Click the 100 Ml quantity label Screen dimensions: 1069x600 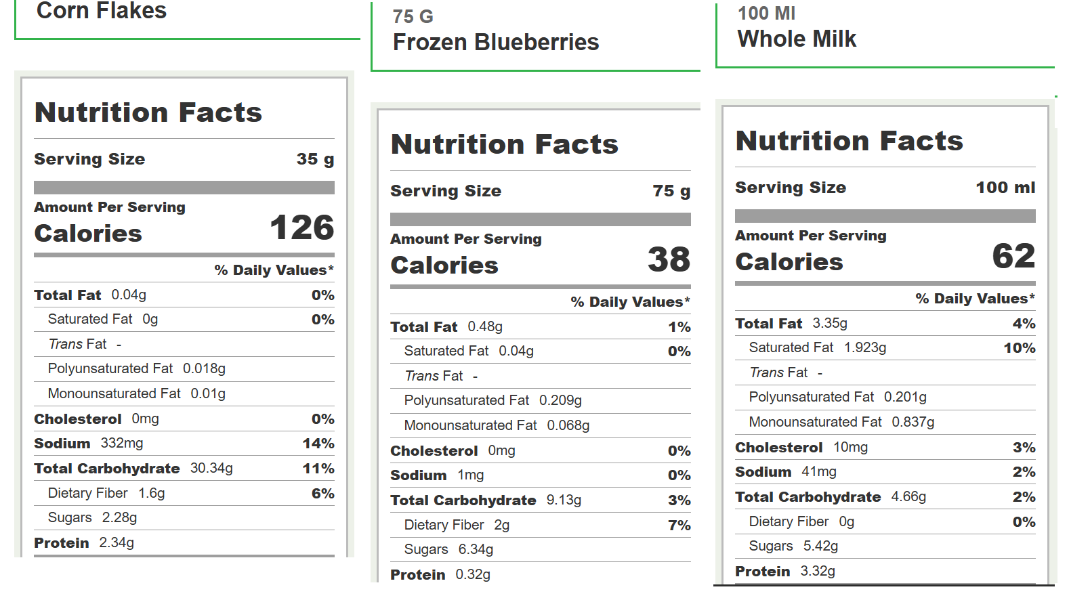[766, 14]
